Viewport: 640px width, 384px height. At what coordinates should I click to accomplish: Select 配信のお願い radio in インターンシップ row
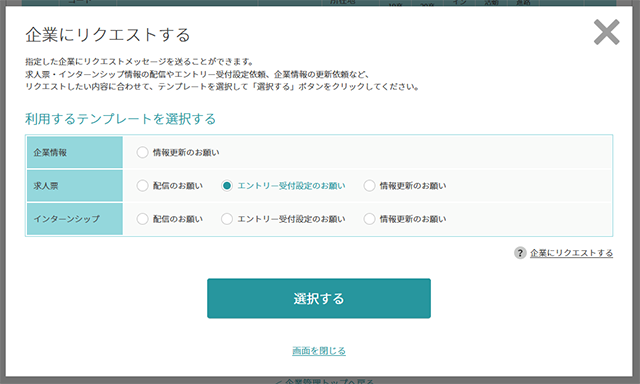coord(142,219)
